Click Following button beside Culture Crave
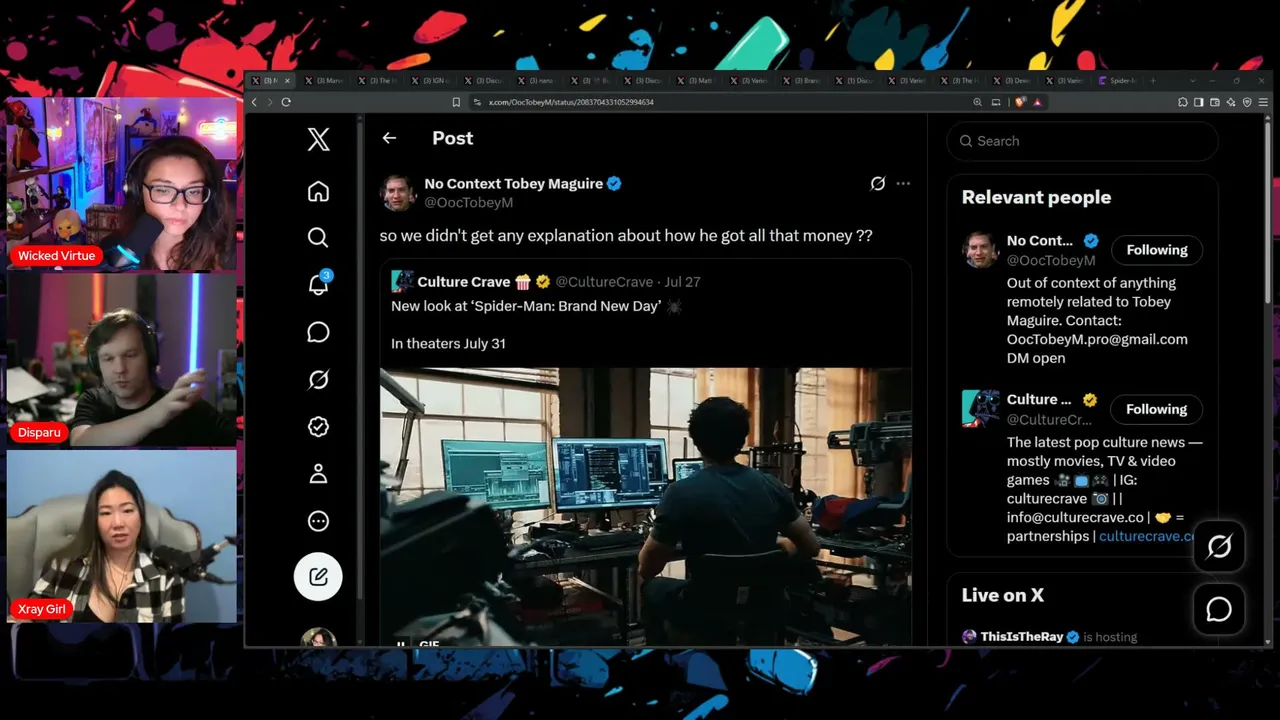This screenshot has height=720, width=1280. 1156,409
